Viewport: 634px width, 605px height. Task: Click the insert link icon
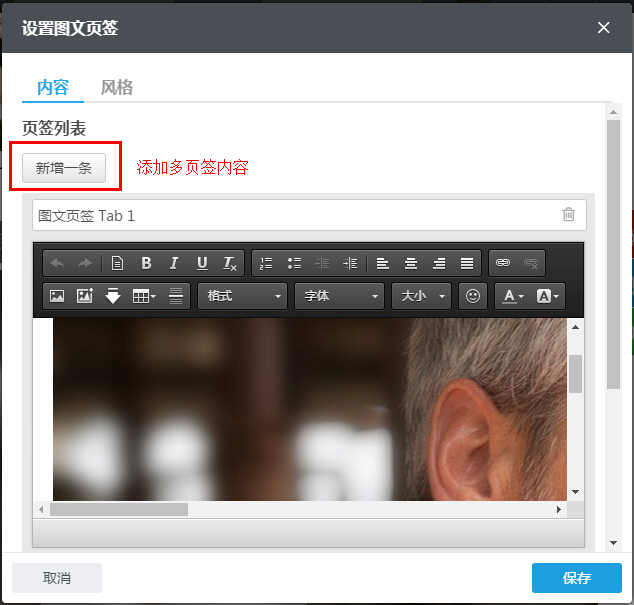(x=503, y=263)
